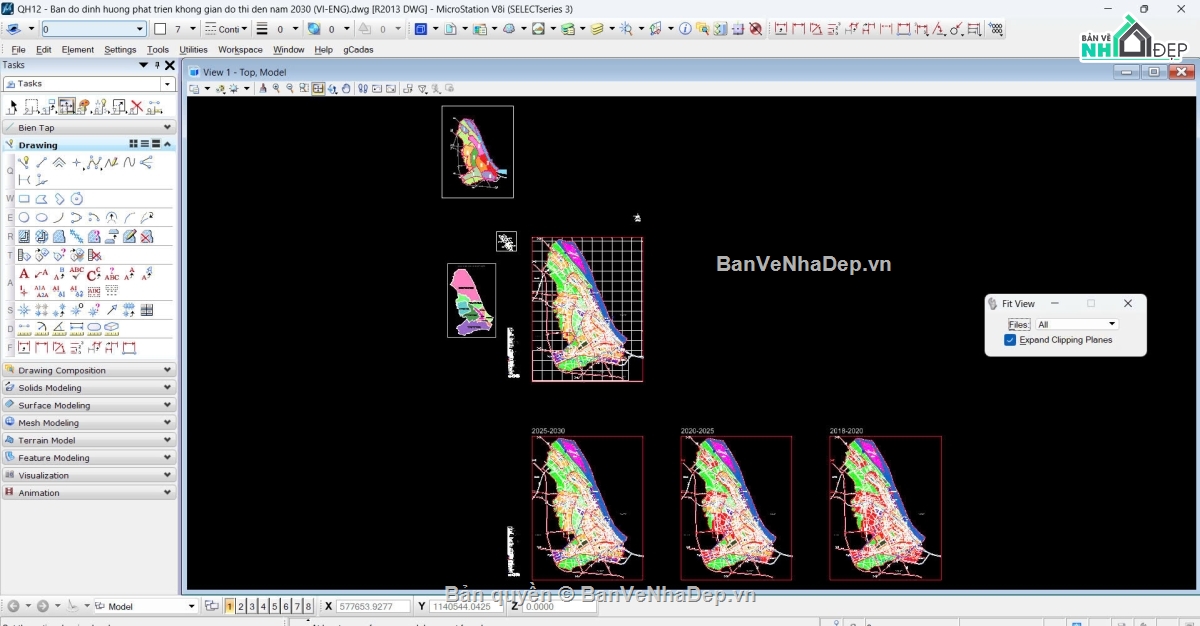Click the X coordinate input field
This screenshot has height=626, width=1200.
click(373, 606)
